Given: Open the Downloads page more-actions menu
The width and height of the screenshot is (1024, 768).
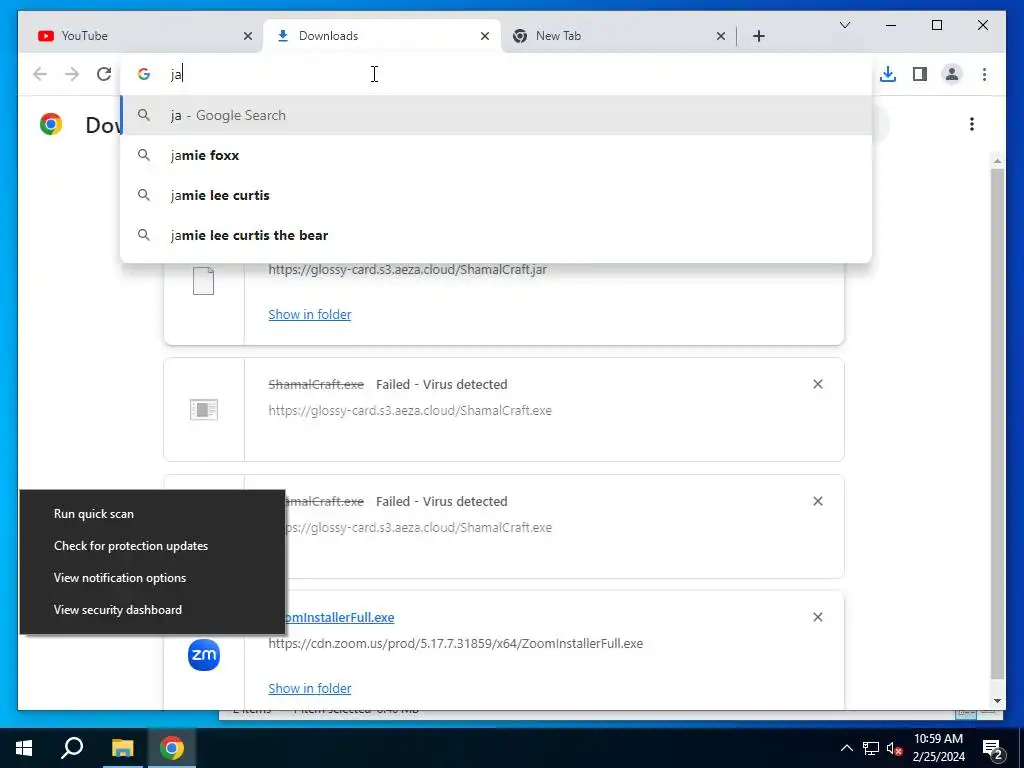Looking at the screenshot, I should click(972, 123).
